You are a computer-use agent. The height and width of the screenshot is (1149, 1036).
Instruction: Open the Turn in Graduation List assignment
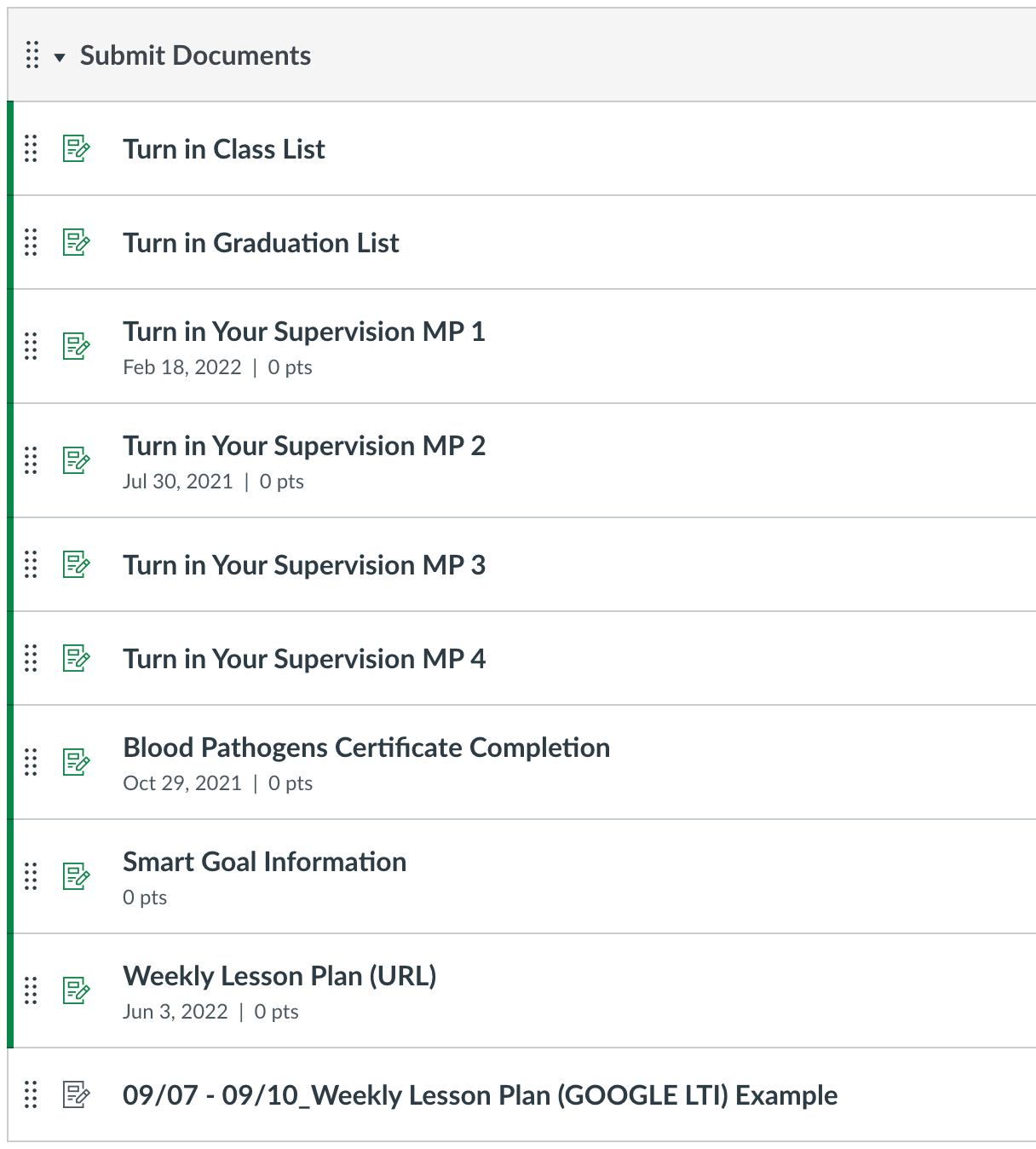(x=261, y=243)
